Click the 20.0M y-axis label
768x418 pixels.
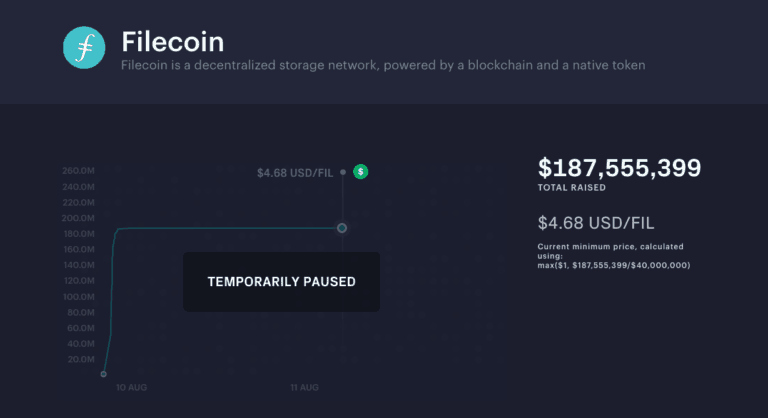pos(79,359)
